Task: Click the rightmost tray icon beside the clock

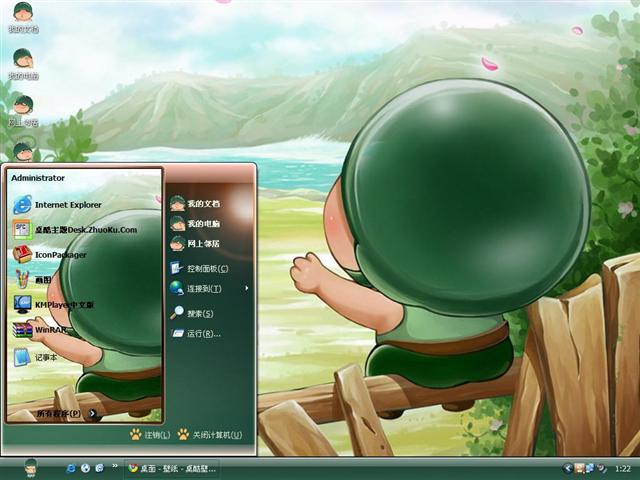Action: [x=601, y=469]
